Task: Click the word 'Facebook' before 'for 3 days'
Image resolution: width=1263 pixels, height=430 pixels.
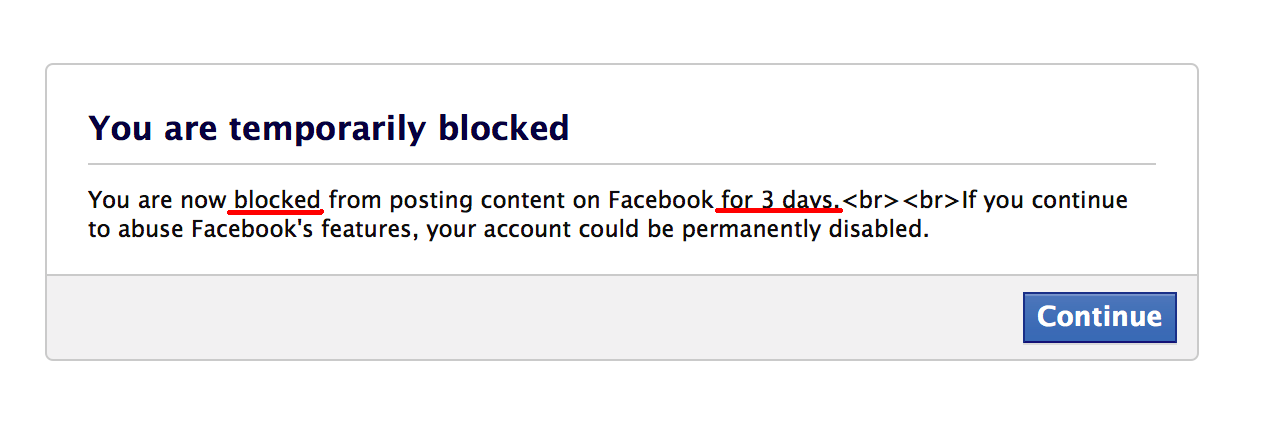Action: click(x=661, y=200)
